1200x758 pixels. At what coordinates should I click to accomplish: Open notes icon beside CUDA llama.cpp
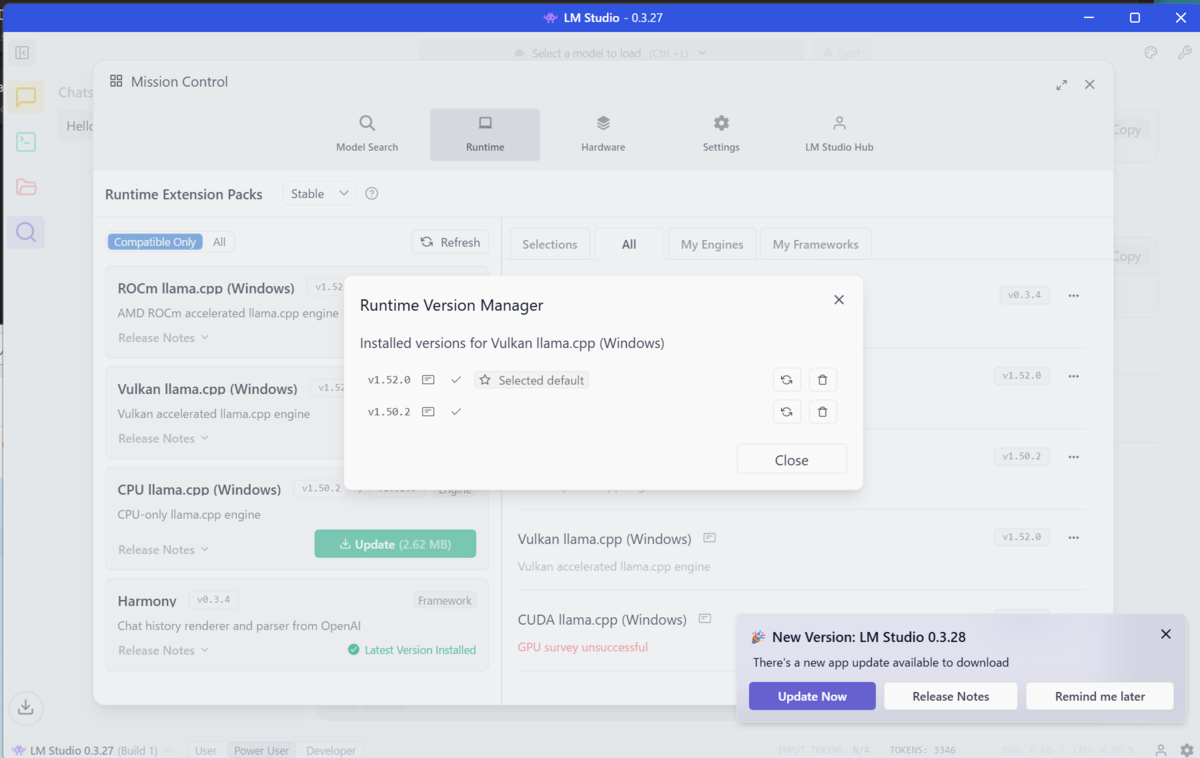(705, 619)
